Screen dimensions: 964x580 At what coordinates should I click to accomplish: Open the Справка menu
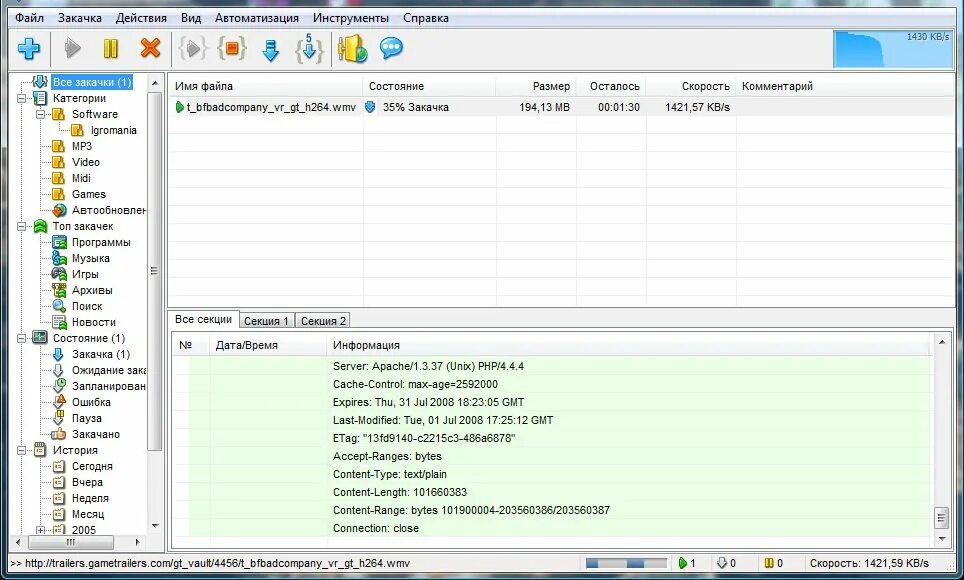(x=426, y=18)
